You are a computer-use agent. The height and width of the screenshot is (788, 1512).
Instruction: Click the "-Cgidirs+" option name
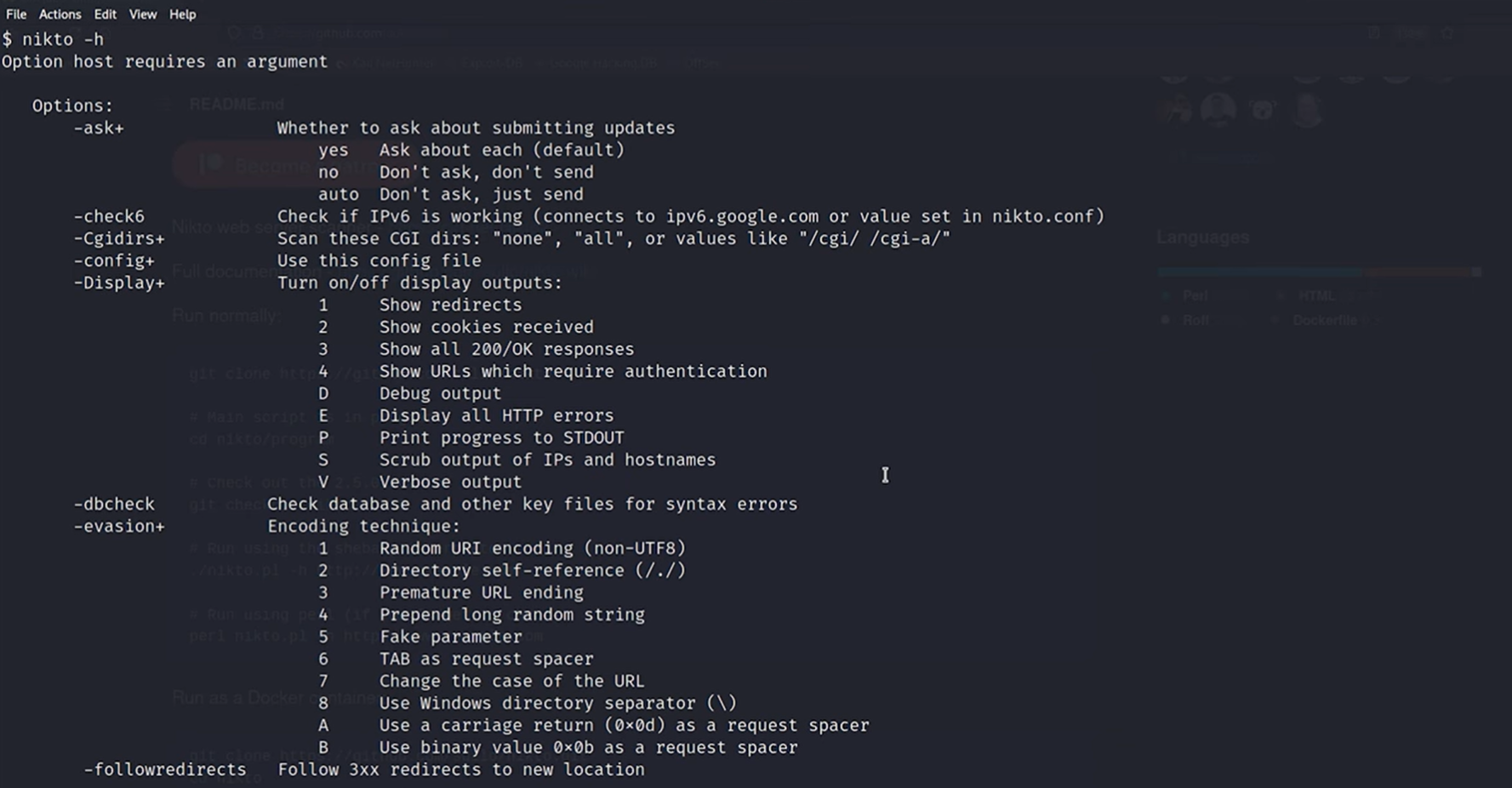[119, 238]
